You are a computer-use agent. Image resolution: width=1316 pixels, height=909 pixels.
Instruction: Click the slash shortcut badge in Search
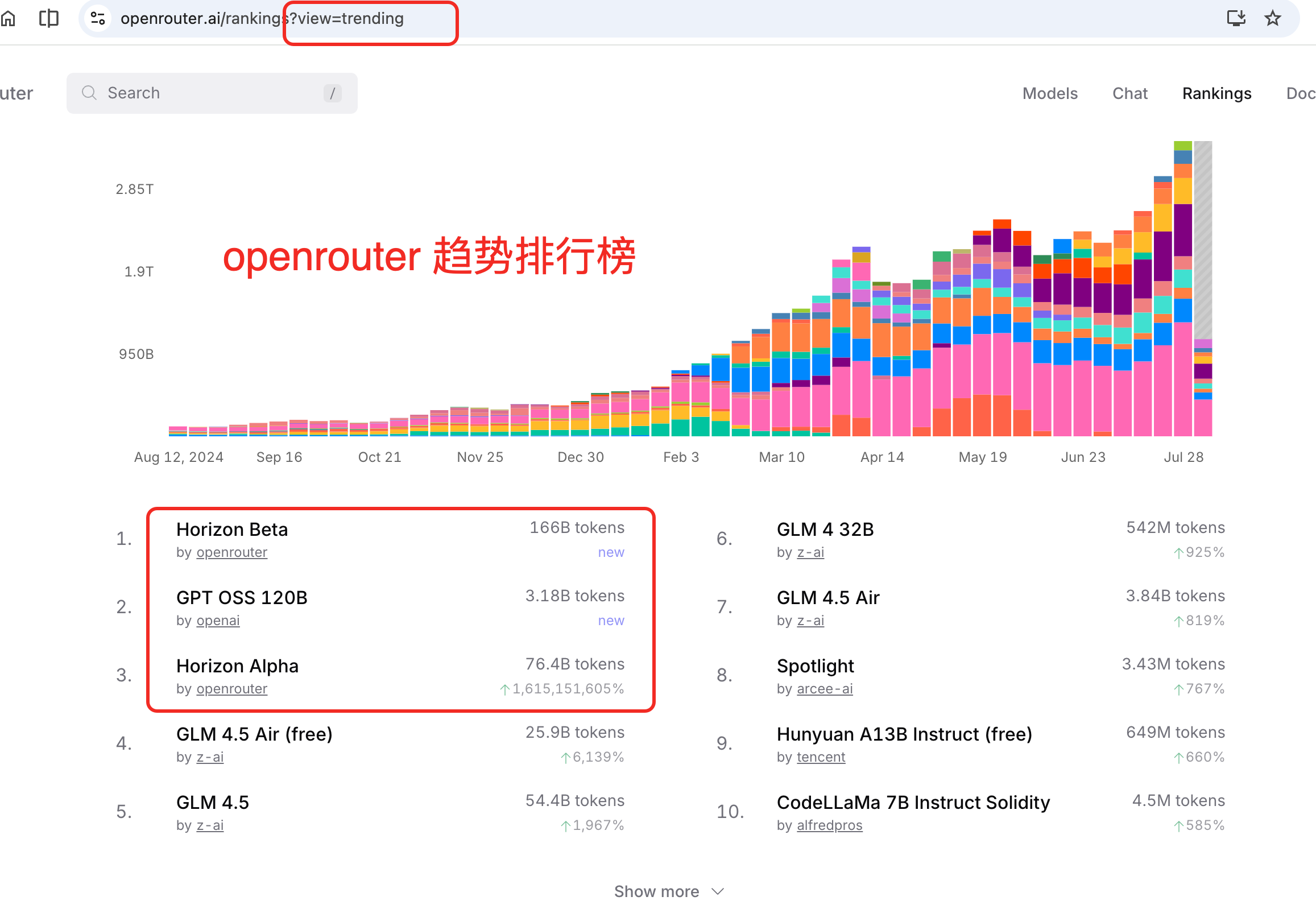pos(333,93)
